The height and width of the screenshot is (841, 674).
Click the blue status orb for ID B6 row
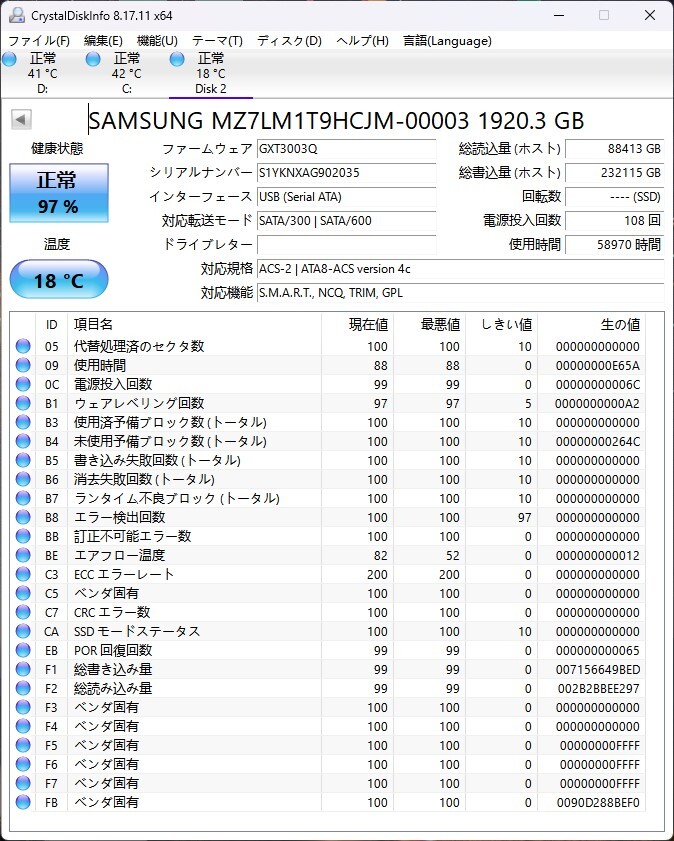click(23, 479)
